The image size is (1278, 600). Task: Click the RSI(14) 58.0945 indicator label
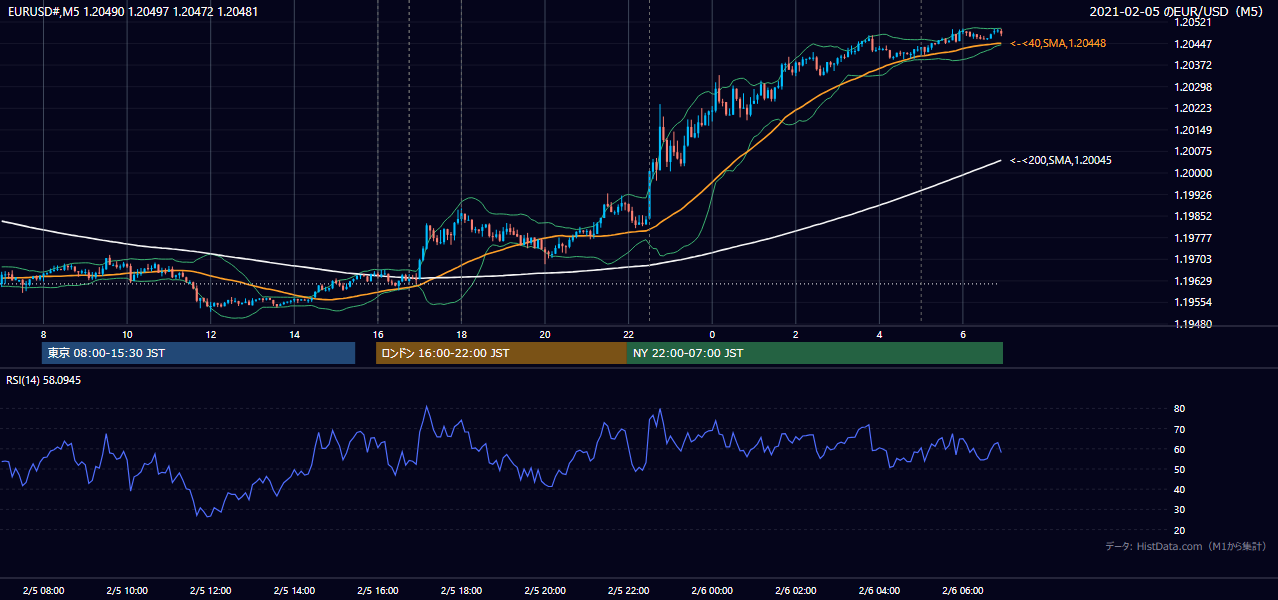coord(44,381)
